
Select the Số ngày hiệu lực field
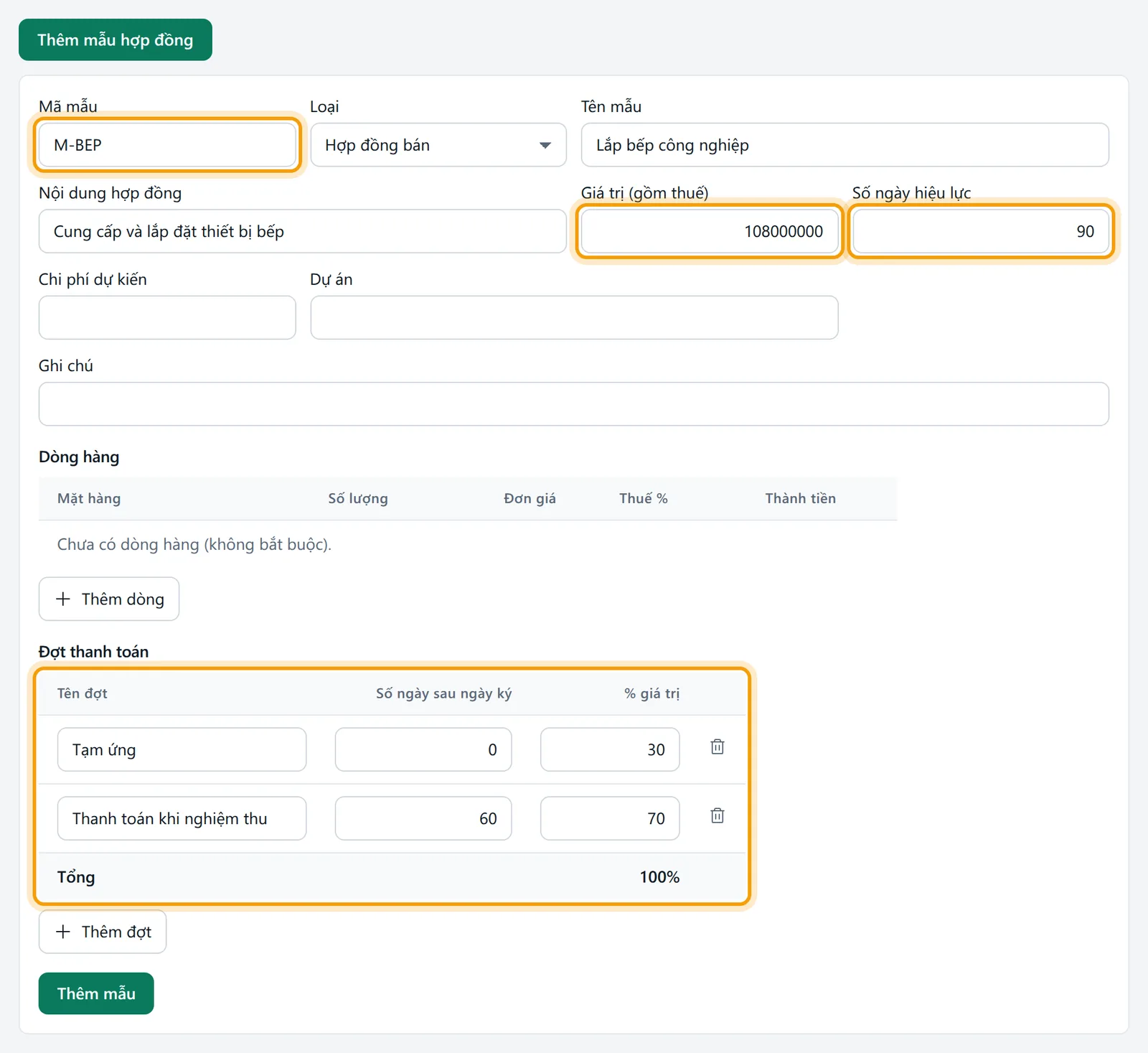click(981, 231)
